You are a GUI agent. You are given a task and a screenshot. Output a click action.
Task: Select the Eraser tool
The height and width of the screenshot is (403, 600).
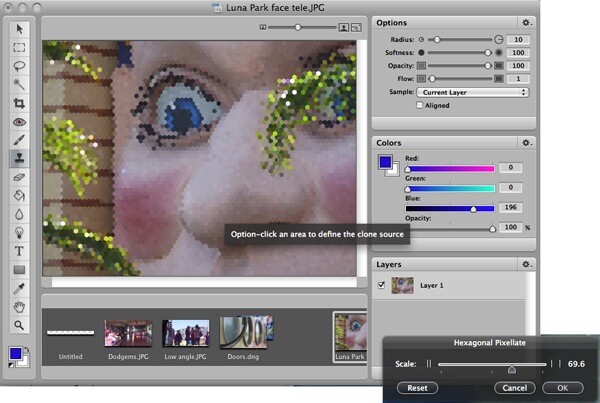point(19,177)
